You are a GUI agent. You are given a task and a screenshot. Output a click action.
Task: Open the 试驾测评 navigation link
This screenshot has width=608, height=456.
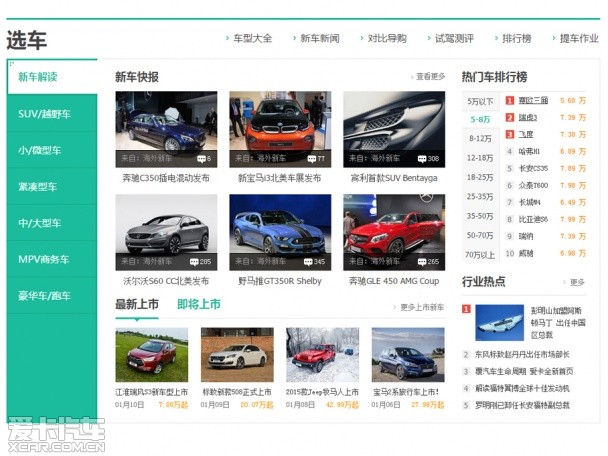pyautogui.click(x=454, y=38)
